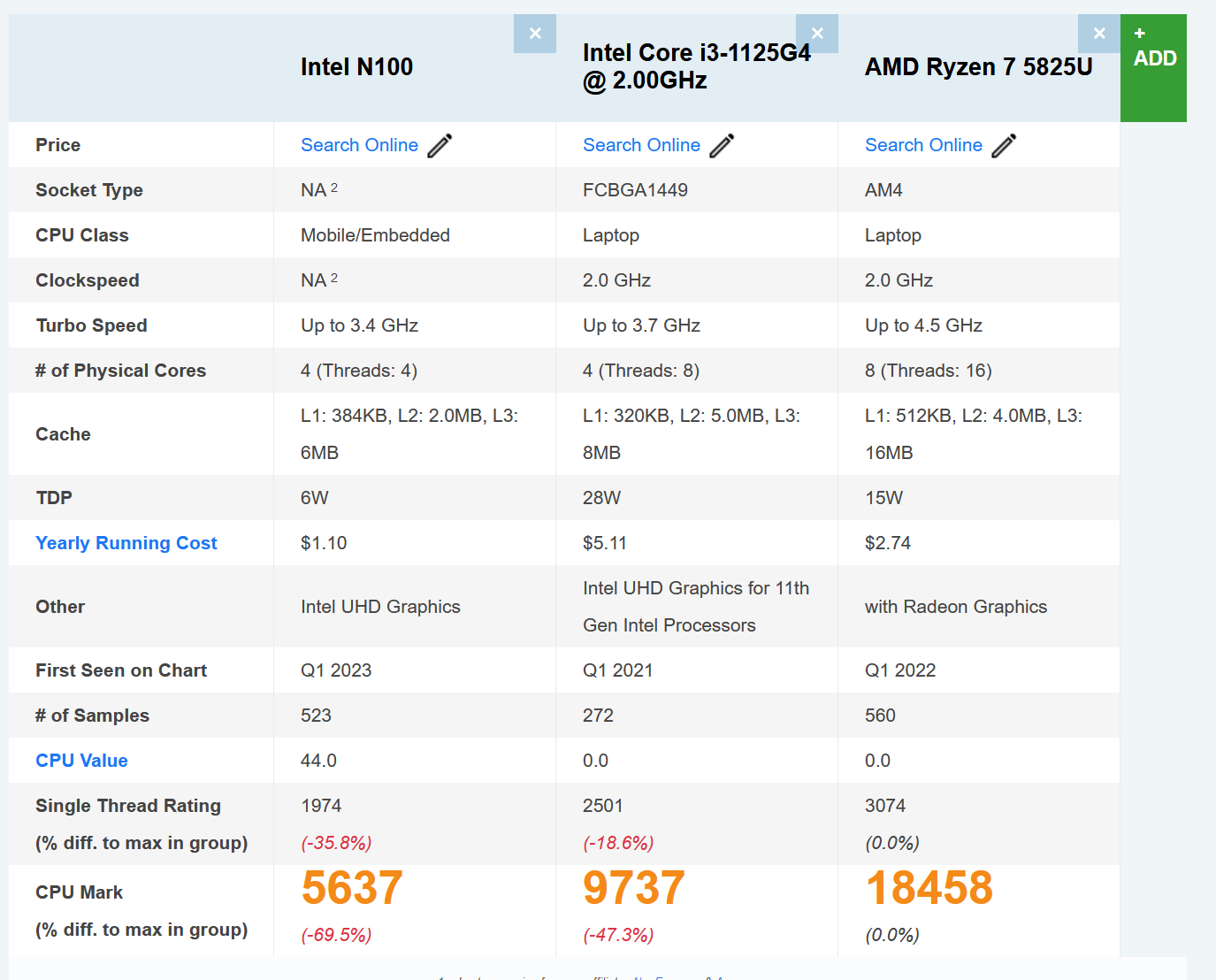This screenshot has width=1216, height=980.
Task: Click the single thread rating 3074
Action: (885, 806)
